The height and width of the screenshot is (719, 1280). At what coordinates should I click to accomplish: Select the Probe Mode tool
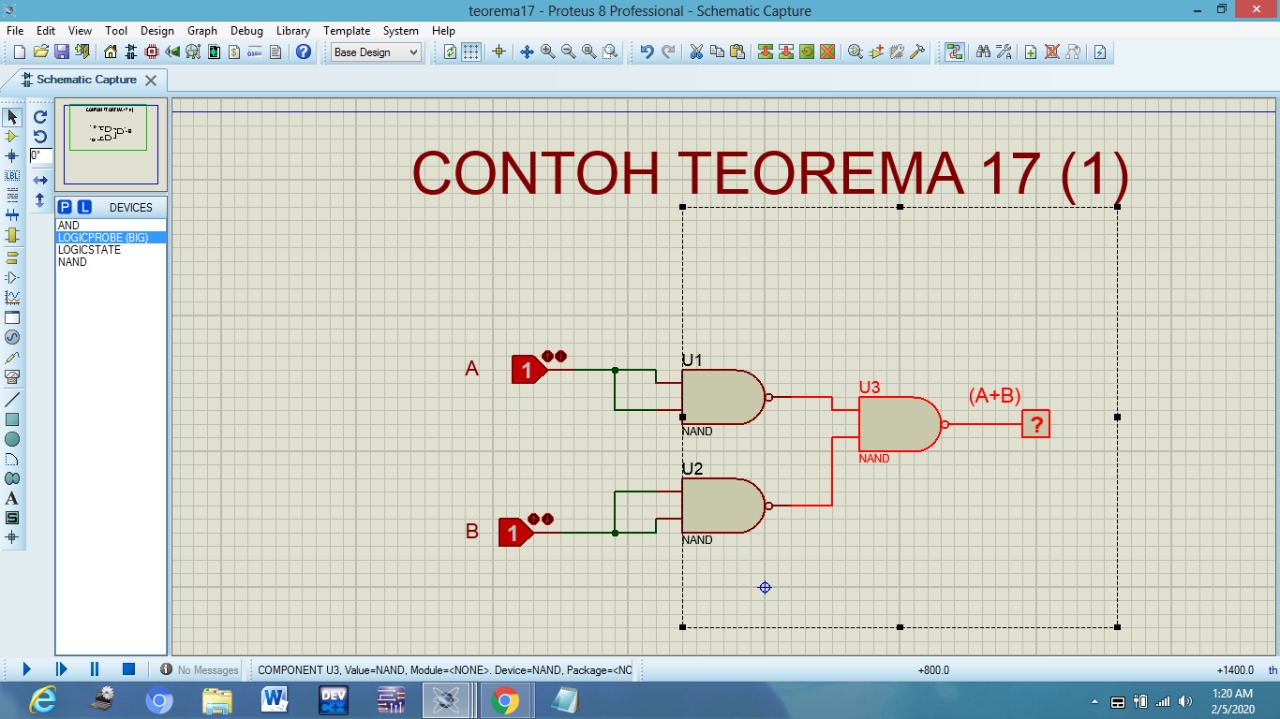pos(12,357)
